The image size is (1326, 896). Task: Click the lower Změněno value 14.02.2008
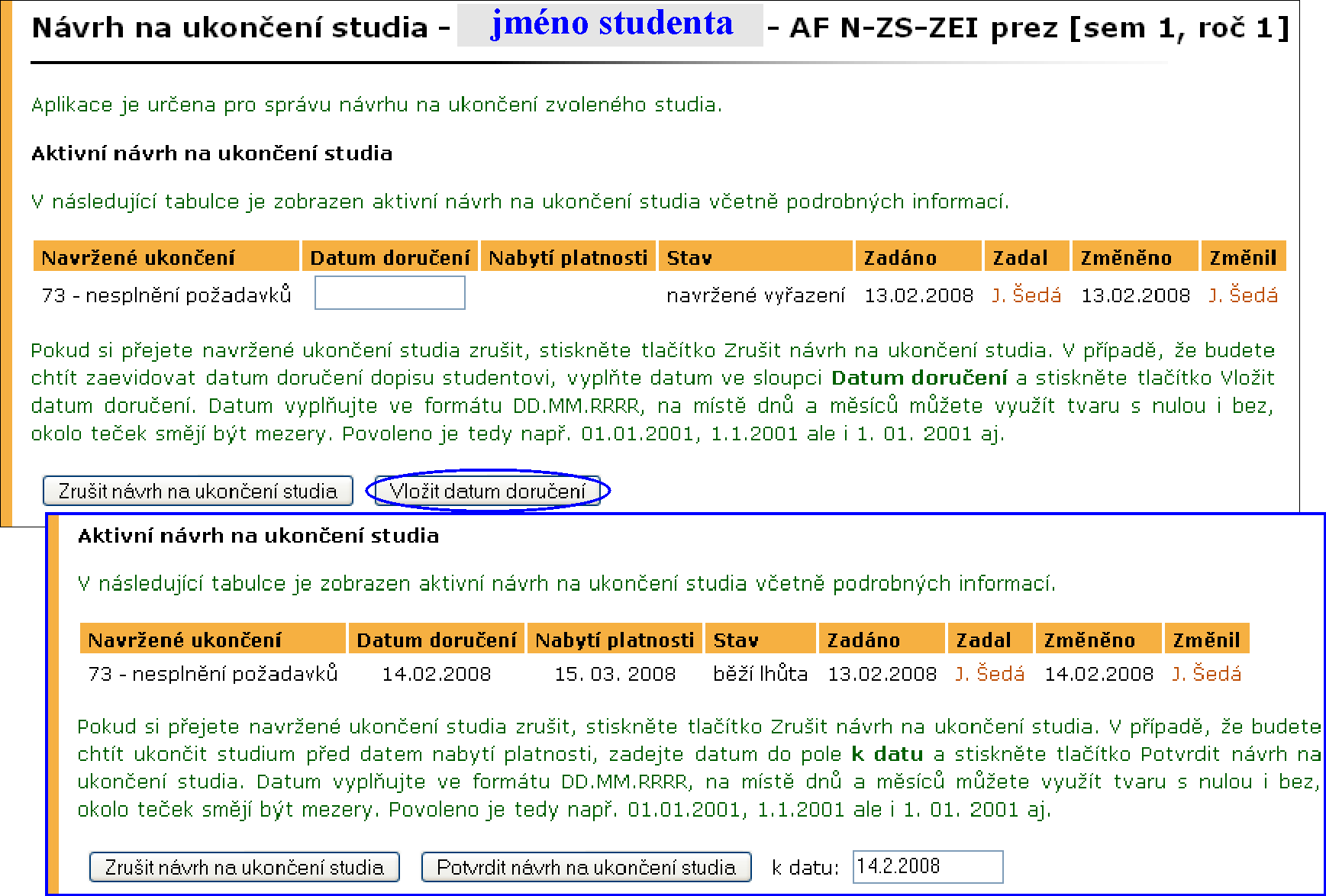coord(1099,674)
